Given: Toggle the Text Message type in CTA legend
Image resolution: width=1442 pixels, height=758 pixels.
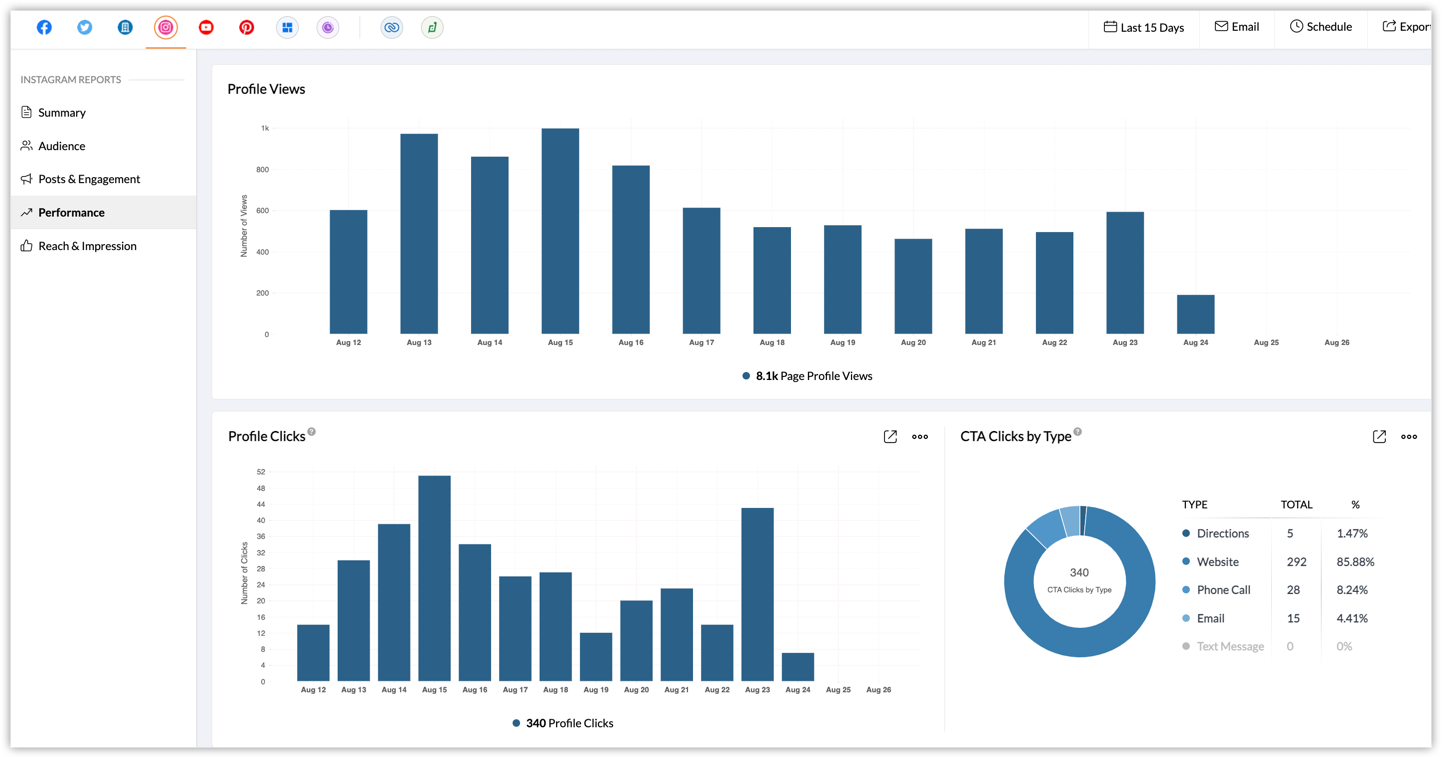Looking at the screenshot, I should click(x=1223, y=647).
